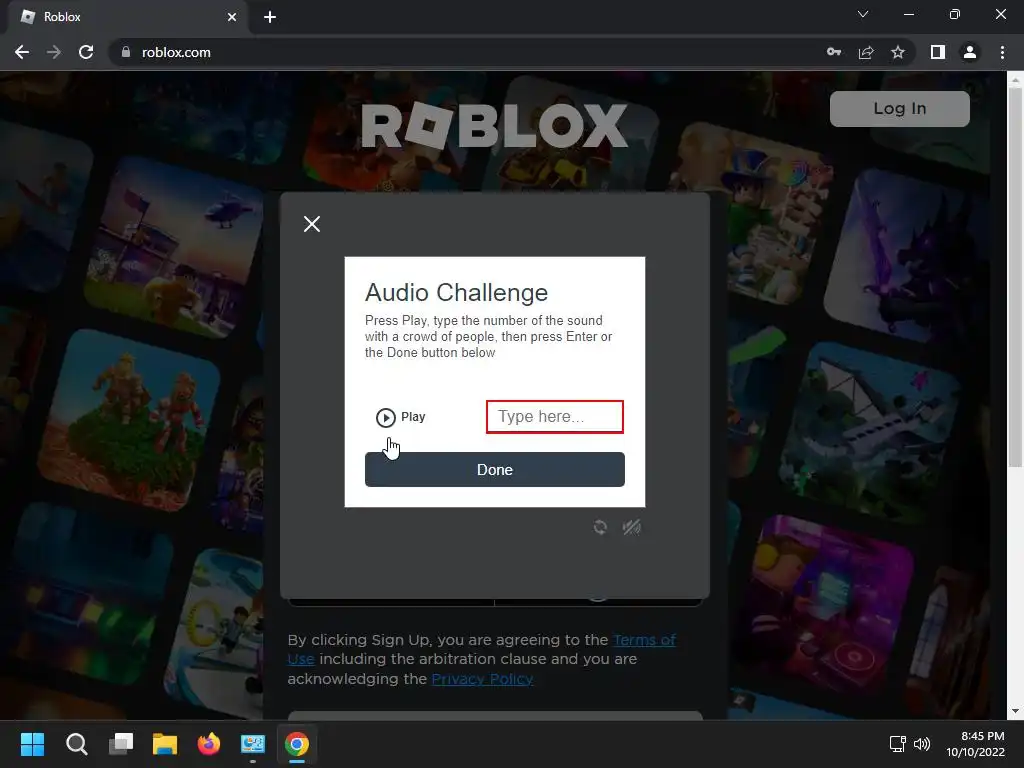
Task: Open the Chrome profile menu
Action: [x=970, y=52]
